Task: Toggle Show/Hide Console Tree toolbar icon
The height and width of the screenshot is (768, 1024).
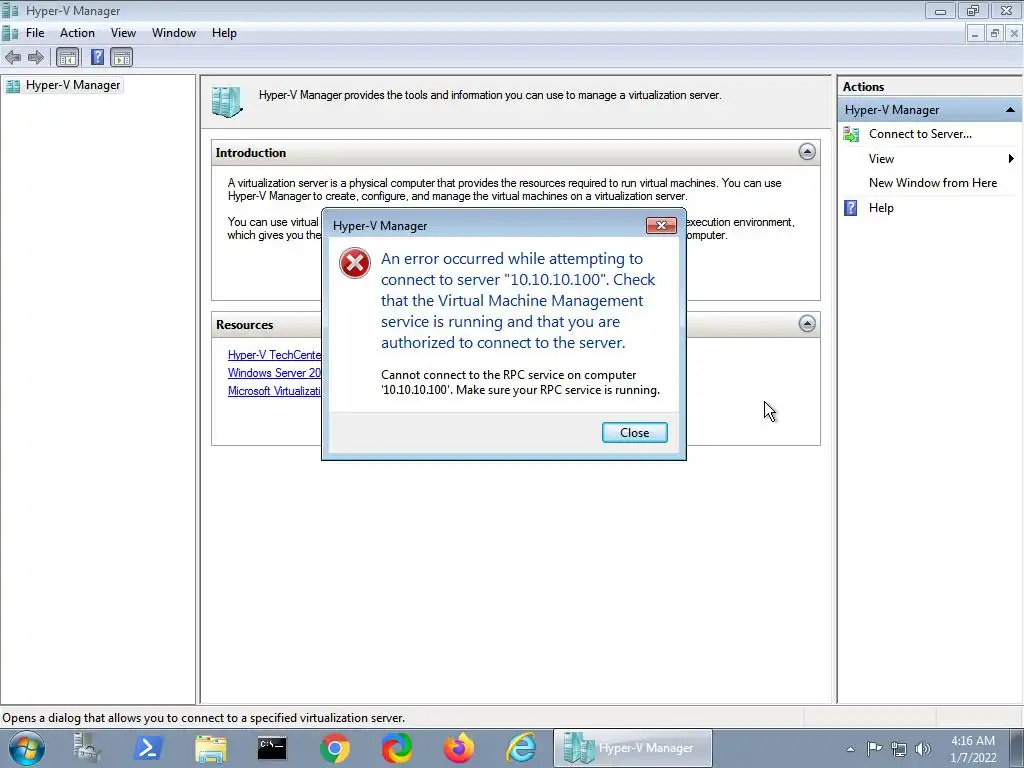Action: coord(67,57)
